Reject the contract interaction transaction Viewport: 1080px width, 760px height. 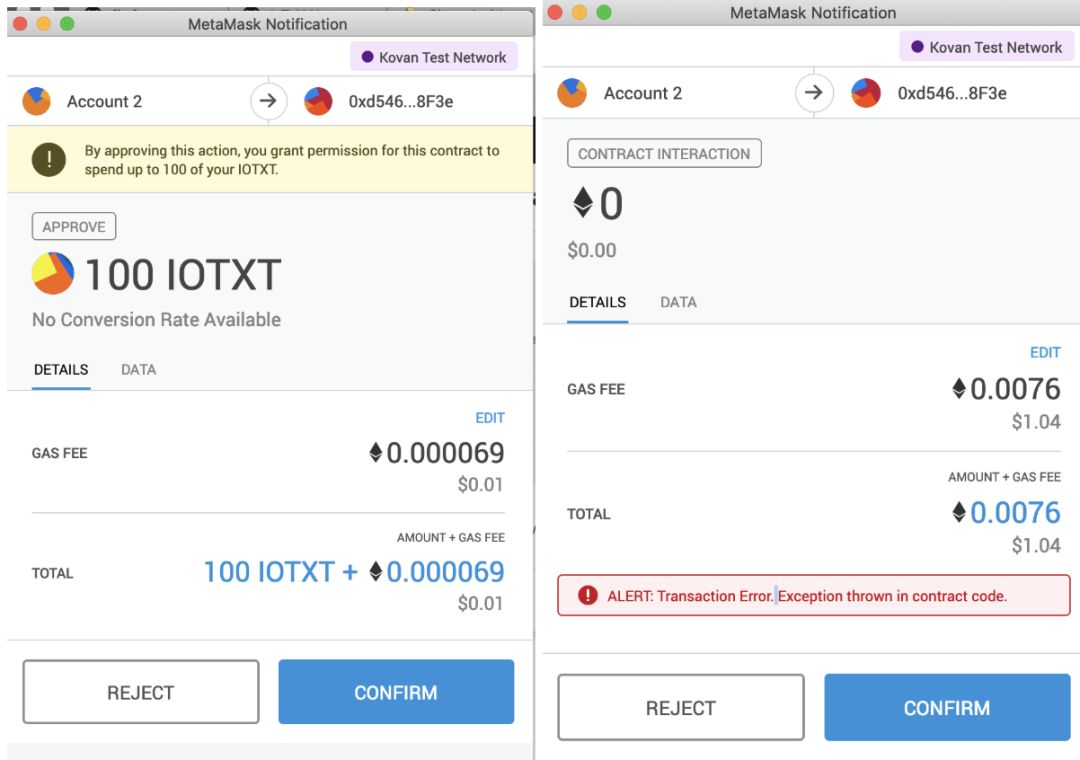pos(681,708)
